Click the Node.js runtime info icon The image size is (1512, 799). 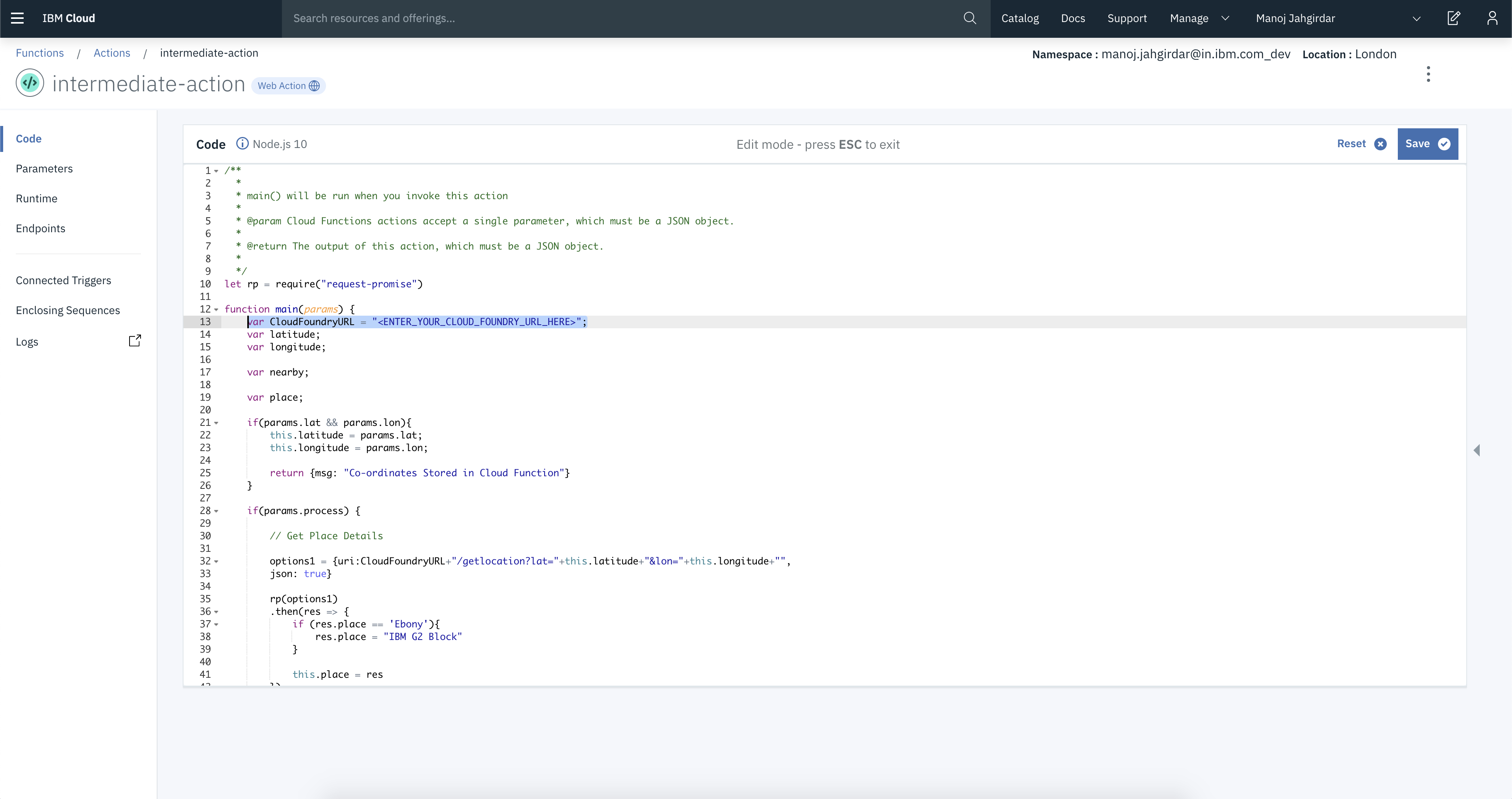click(242, 144)
